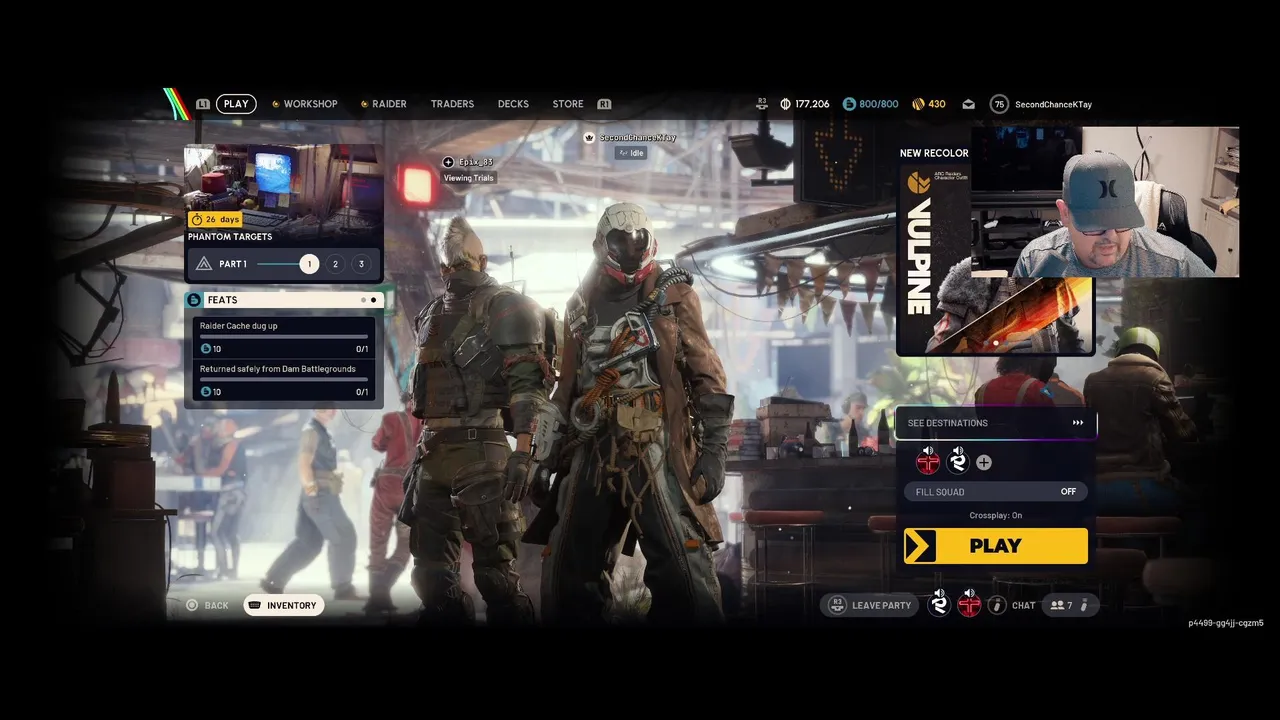Click the coin currency icon beside 177,206
The image size is (1280, 720).
point(785,104)
